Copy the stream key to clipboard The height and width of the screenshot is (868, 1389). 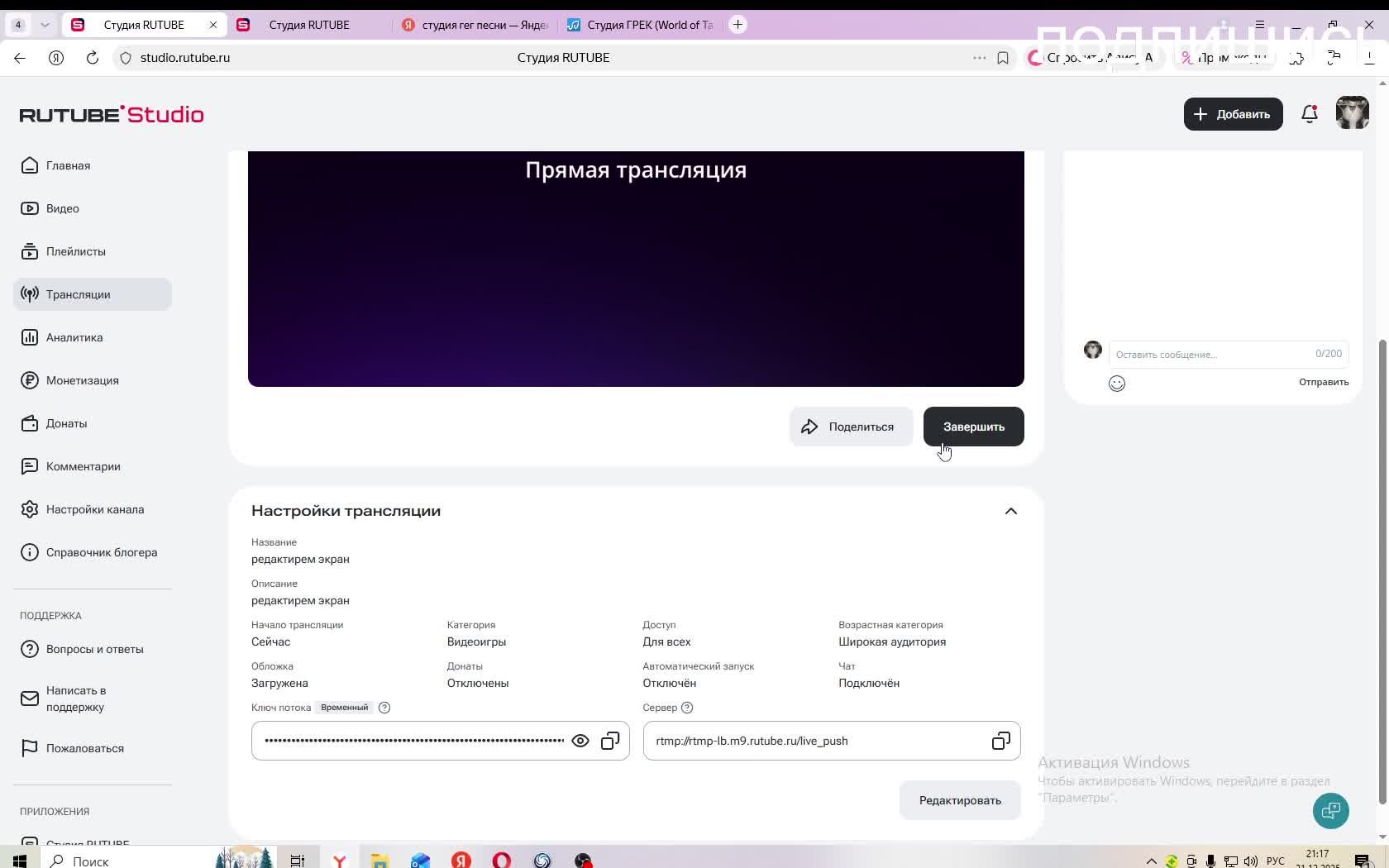click(610, 741)
